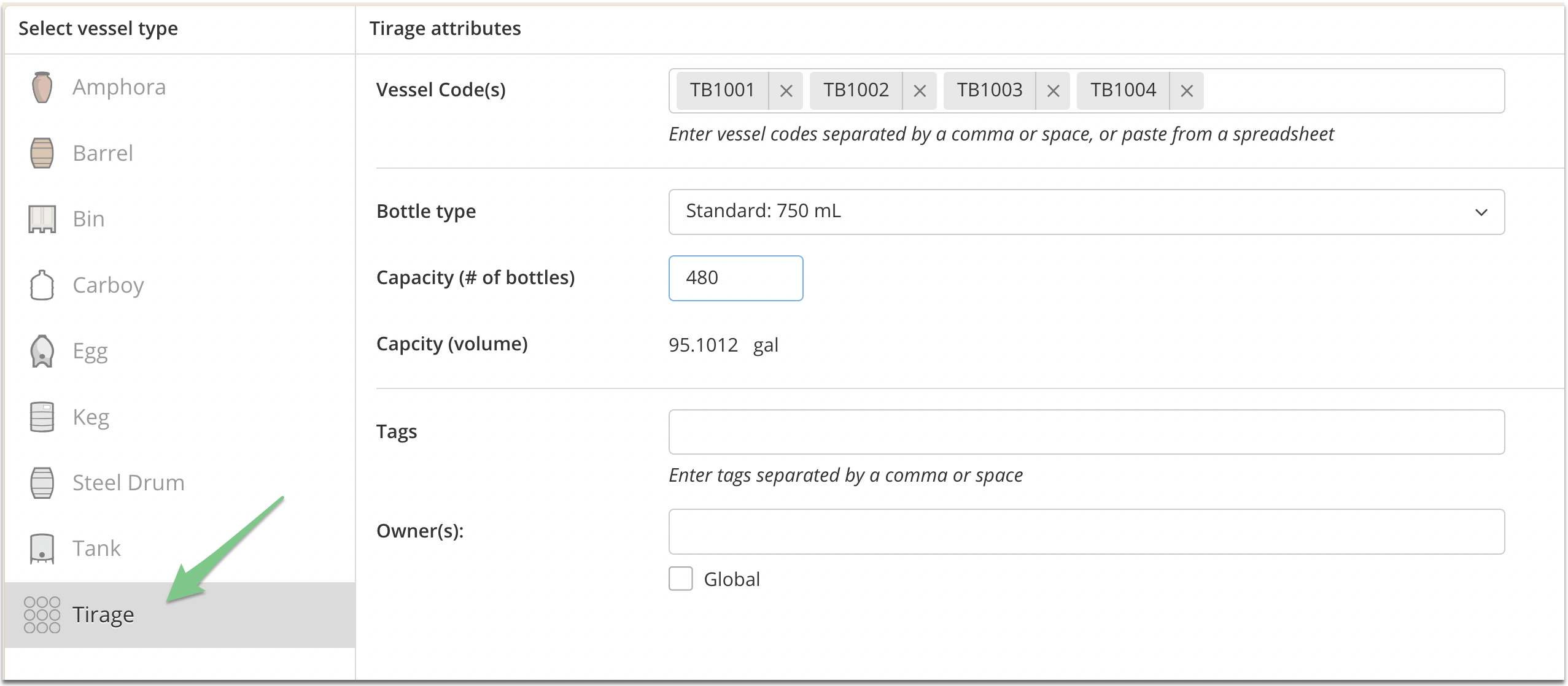The image size is (1568, 686).
Task: Select the Amphora vessel icon
Action: click(x=42, y=87)
